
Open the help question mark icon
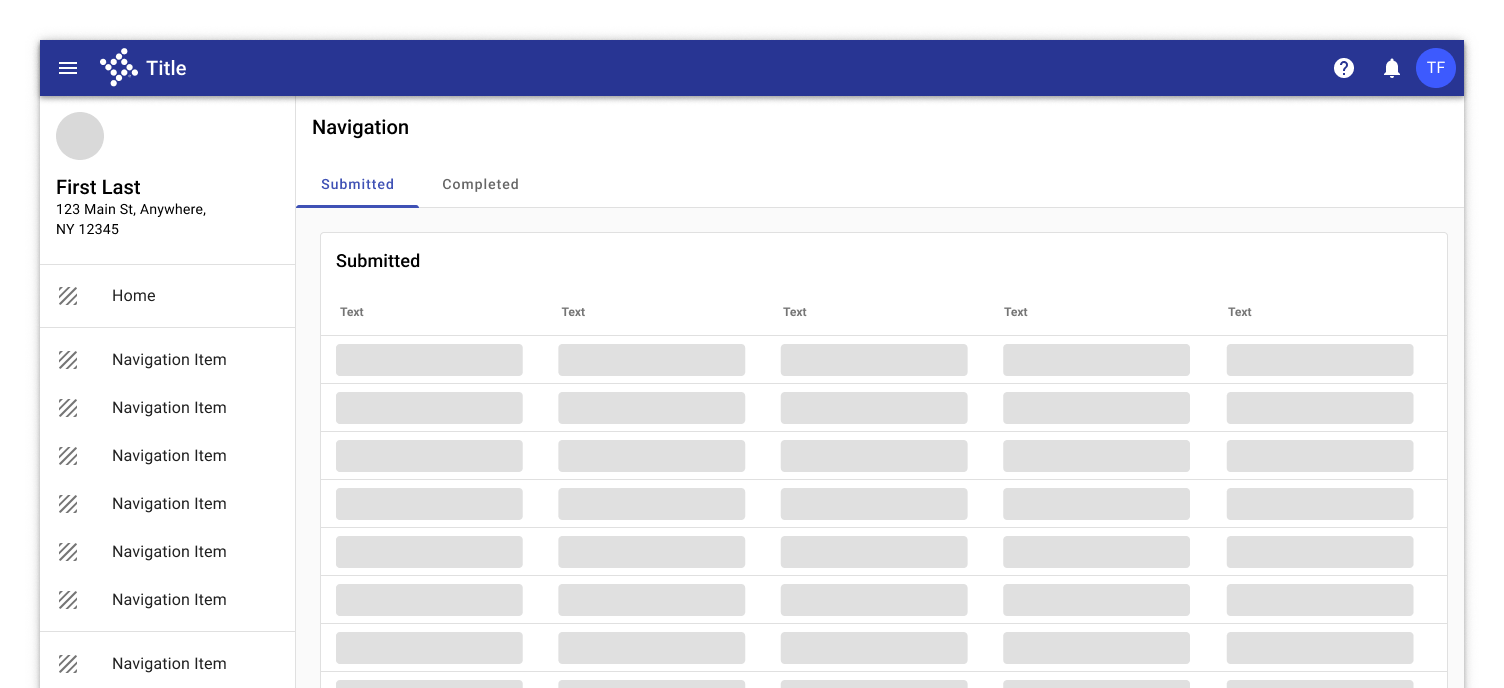point(1344,68)
